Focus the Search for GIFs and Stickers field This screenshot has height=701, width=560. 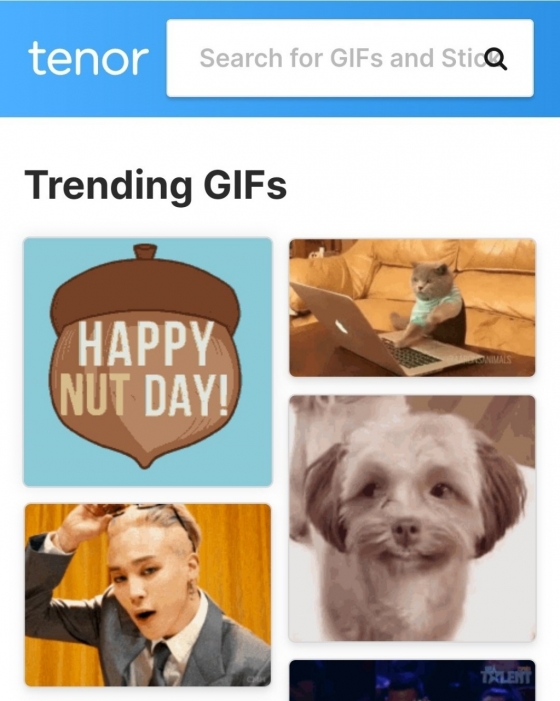pos(350,58)
